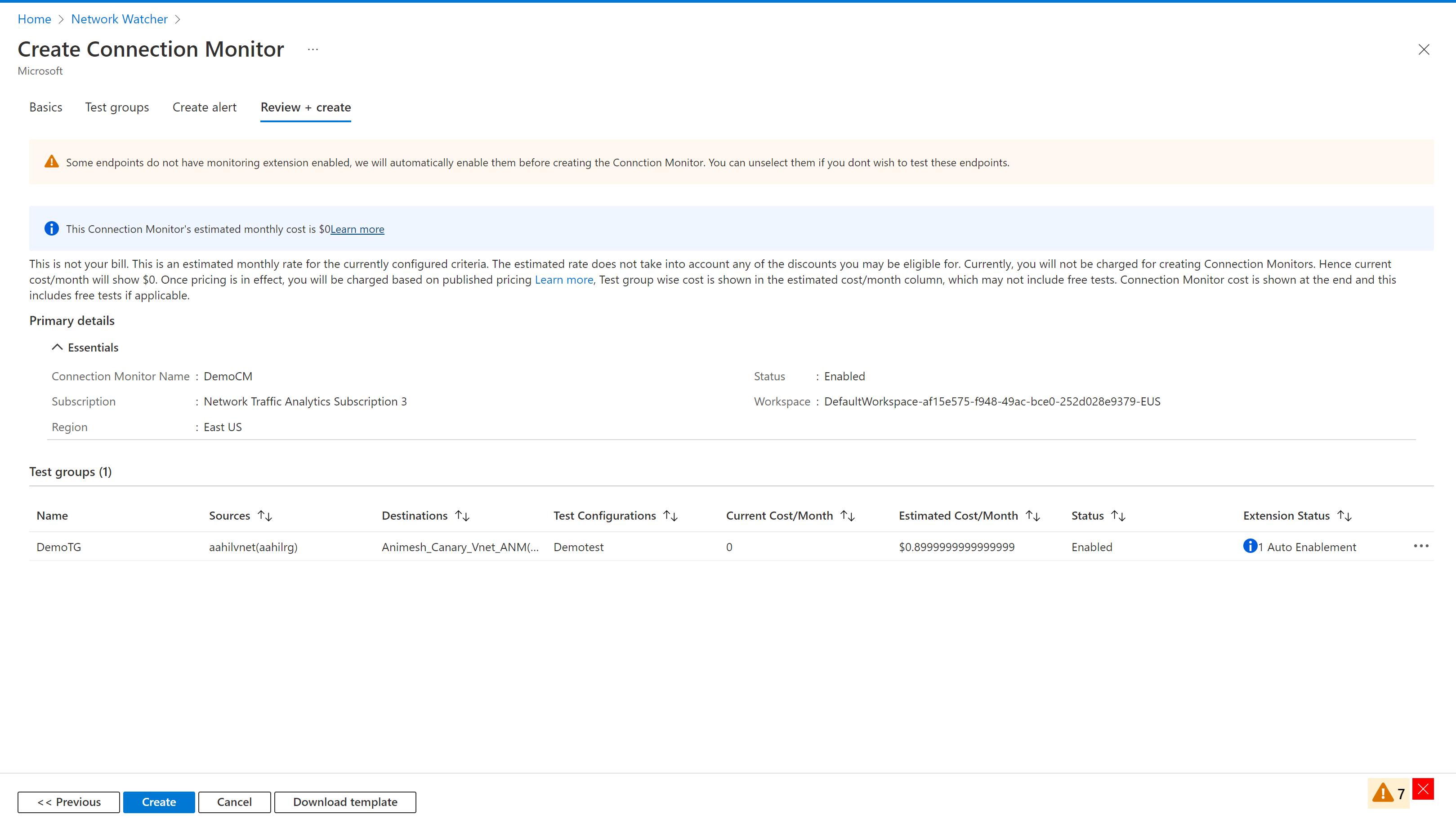The height and width of the screenshot is (828, 1456).
Task: Click the warning icon in alert banner
Action: [51, 161]
